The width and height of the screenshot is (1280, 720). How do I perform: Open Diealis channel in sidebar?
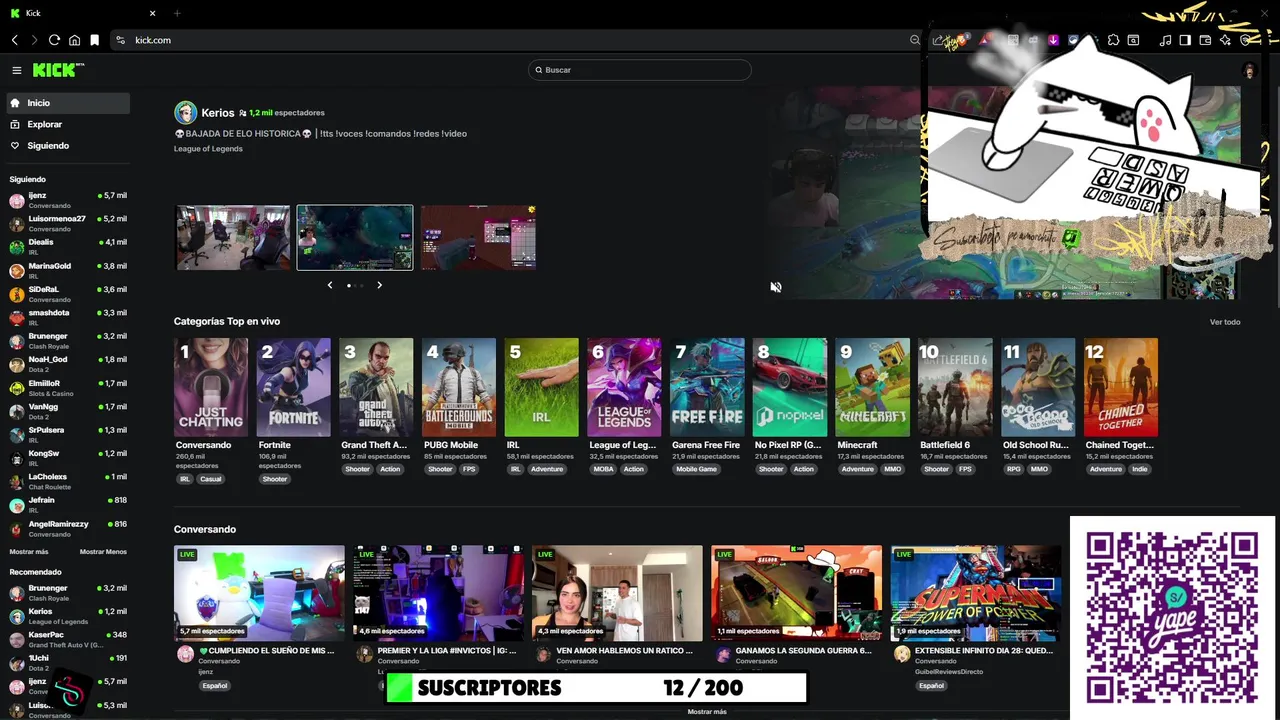coord(68,247)
